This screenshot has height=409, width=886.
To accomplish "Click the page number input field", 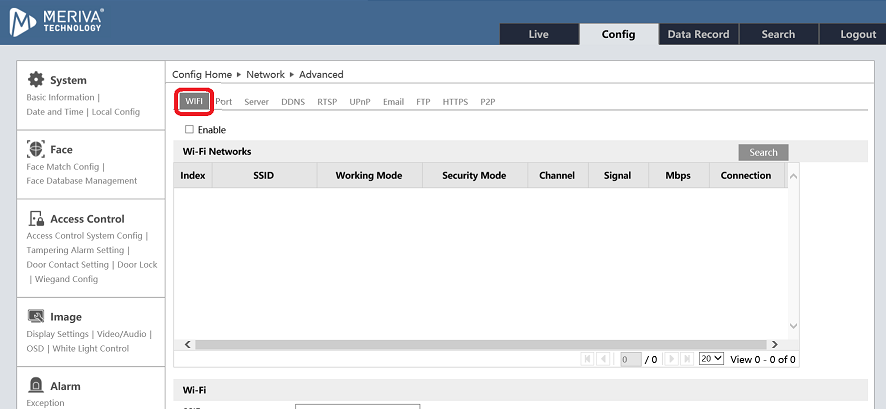I will (x=629, y=359).
